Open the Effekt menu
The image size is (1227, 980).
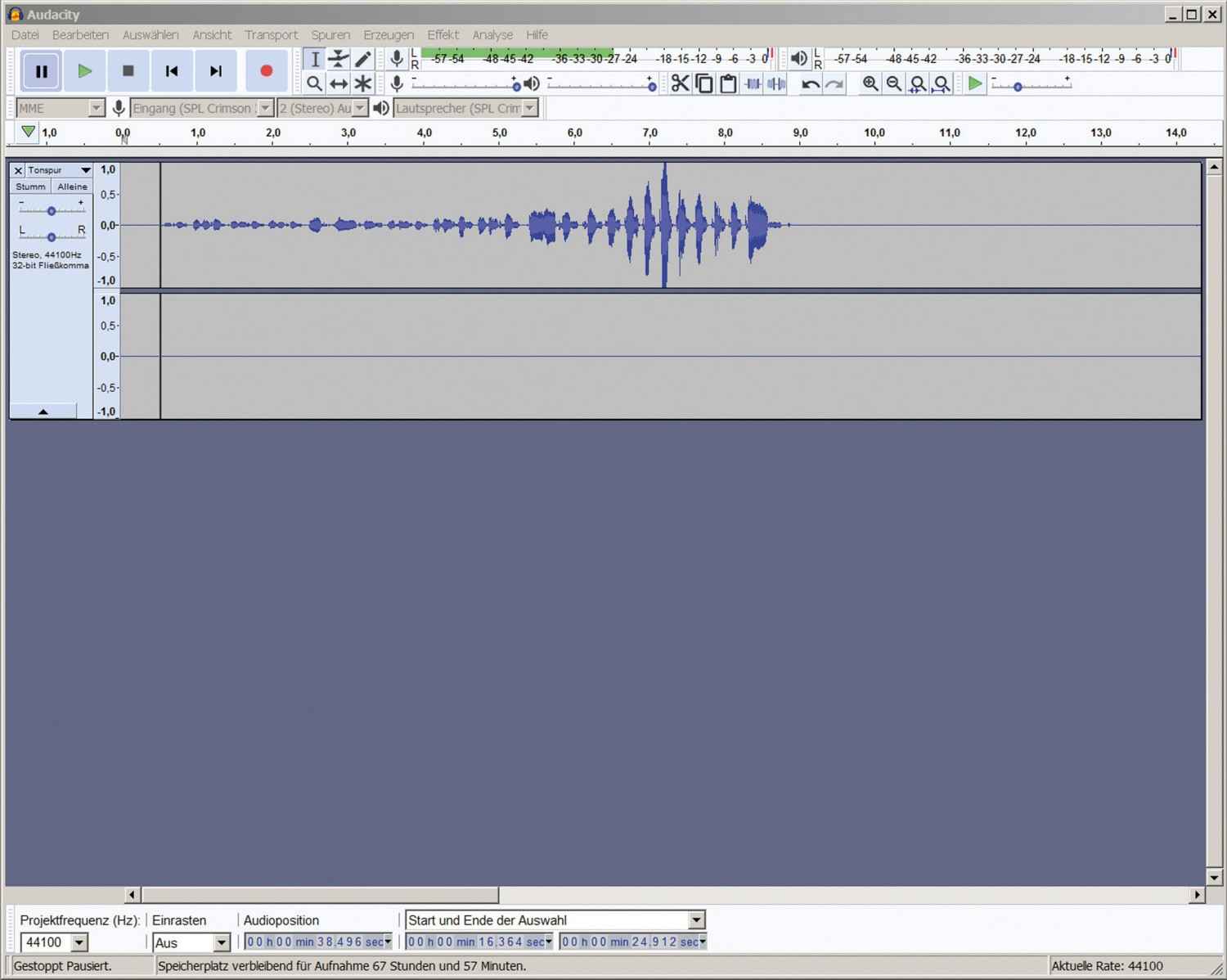click(x=443, y=35)
